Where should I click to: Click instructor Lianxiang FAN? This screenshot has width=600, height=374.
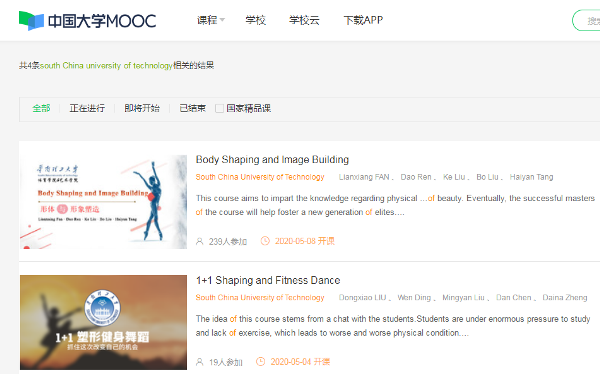point(364,177)
